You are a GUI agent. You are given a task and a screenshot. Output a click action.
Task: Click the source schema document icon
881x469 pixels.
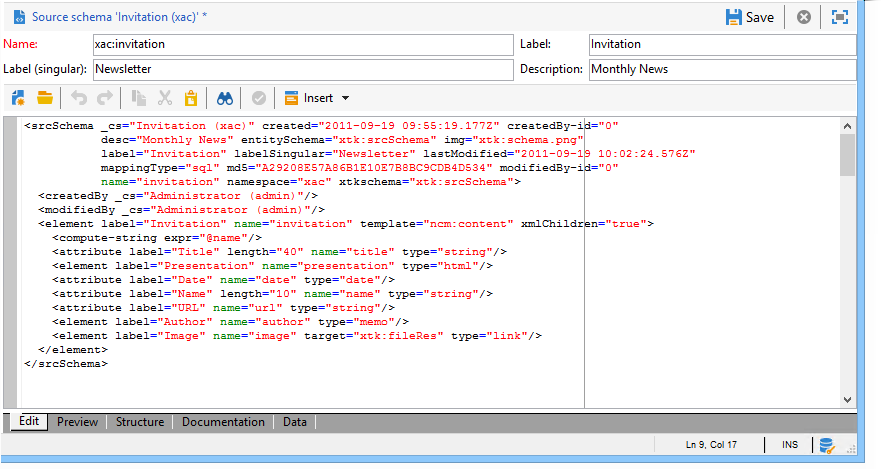click(x=19, y=17)
